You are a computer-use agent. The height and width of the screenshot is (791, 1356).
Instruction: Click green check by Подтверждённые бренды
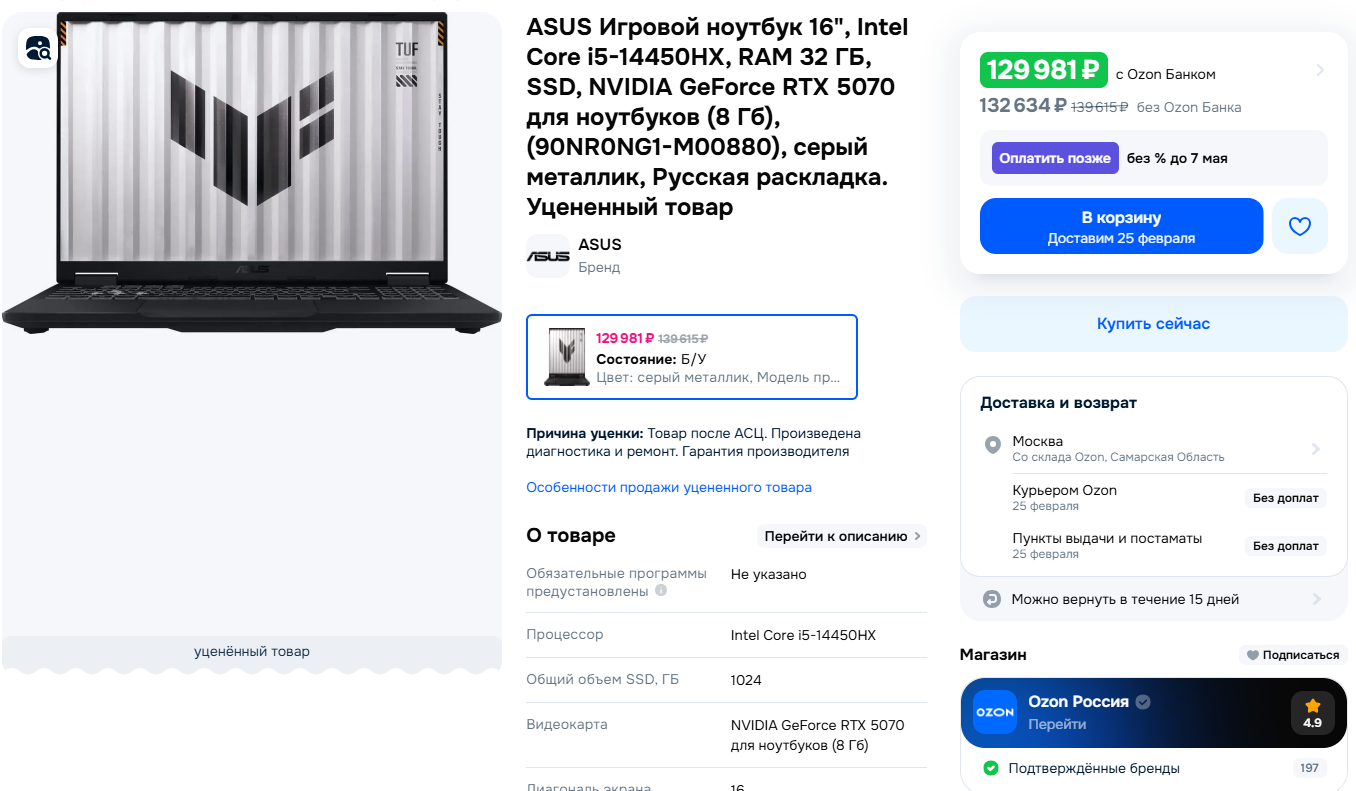[991, 768]
